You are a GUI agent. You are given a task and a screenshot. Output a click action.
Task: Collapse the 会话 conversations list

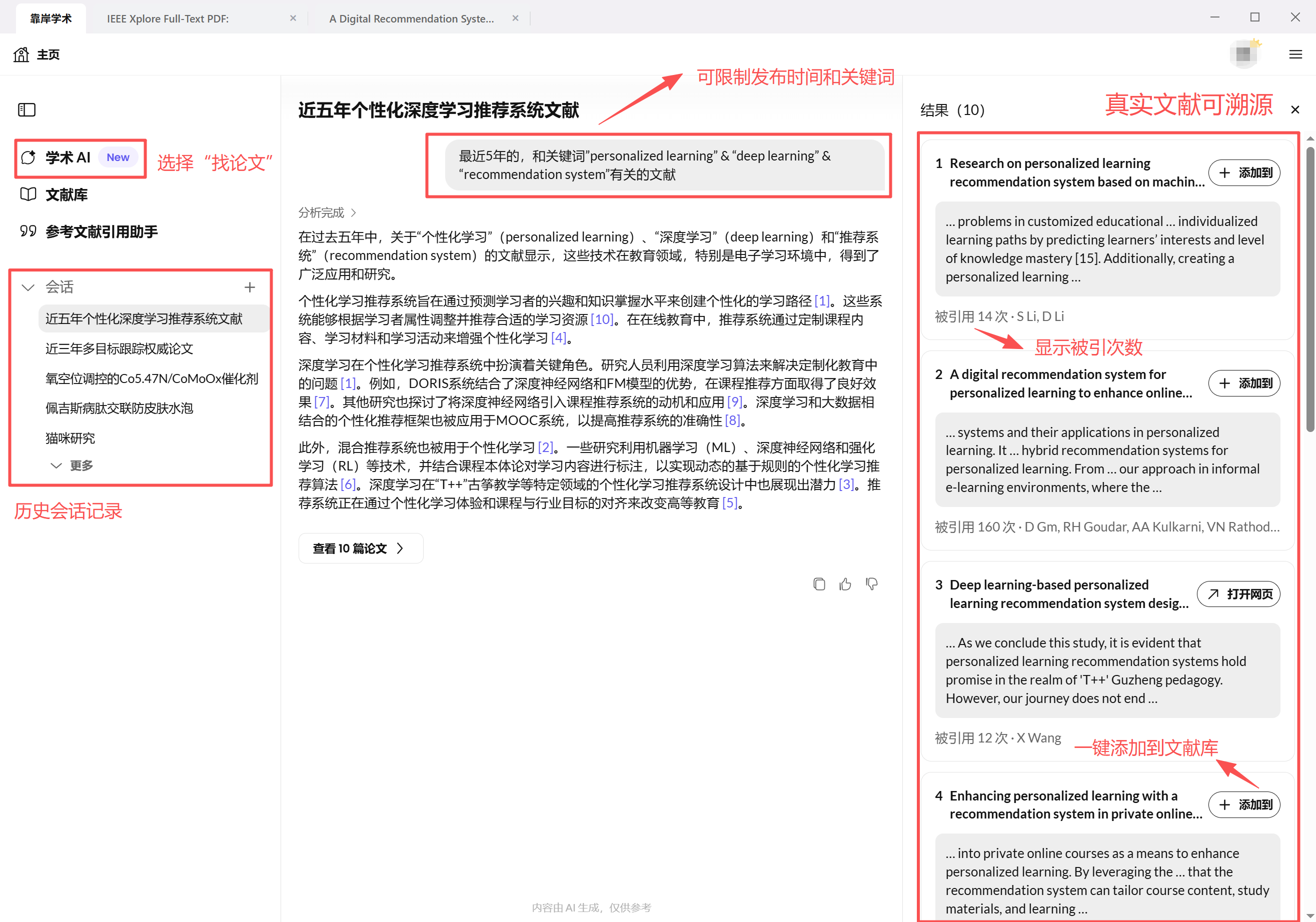(28, 286)
